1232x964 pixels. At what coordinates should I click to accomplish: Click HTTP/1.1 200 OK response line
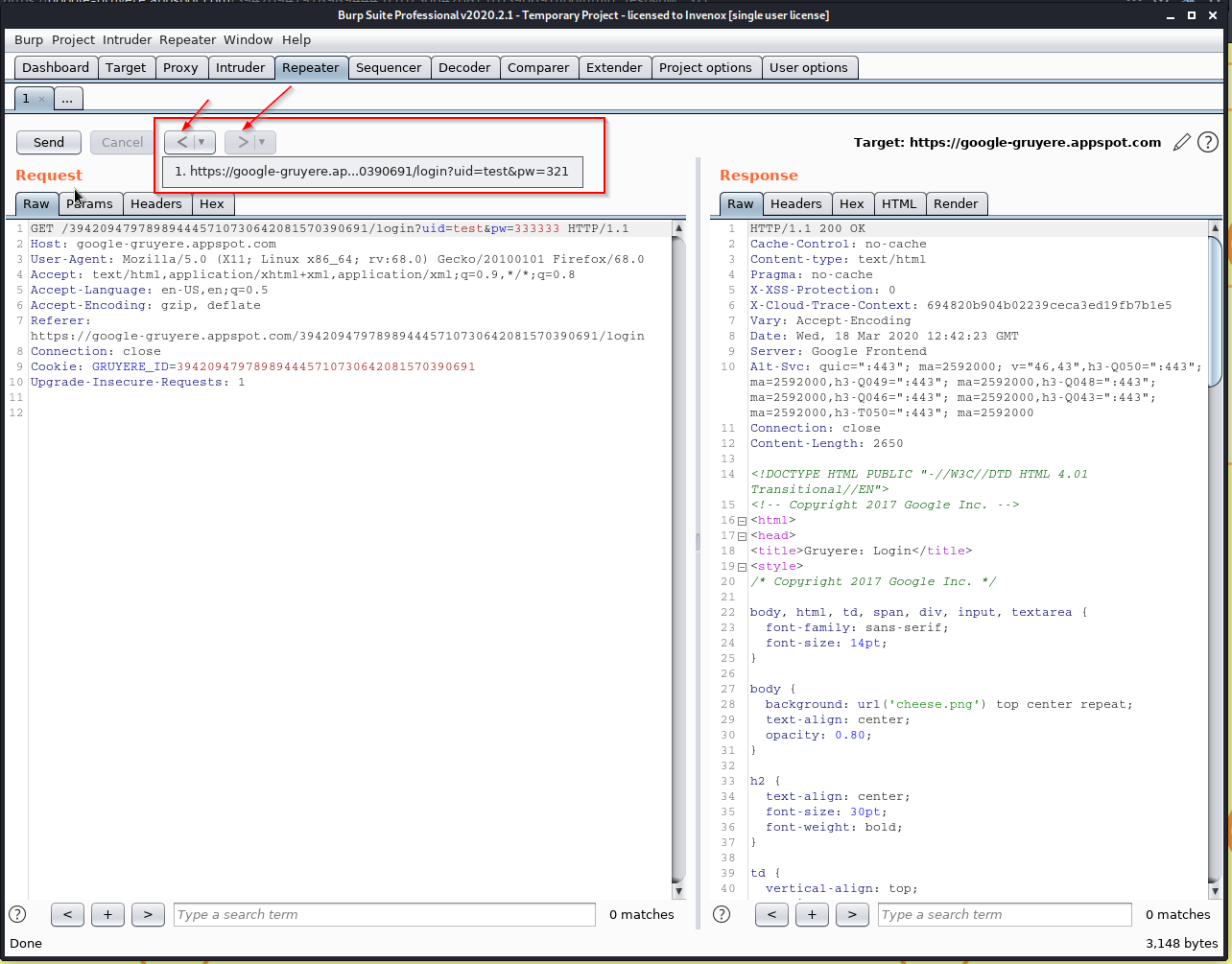tap(808, 228)
